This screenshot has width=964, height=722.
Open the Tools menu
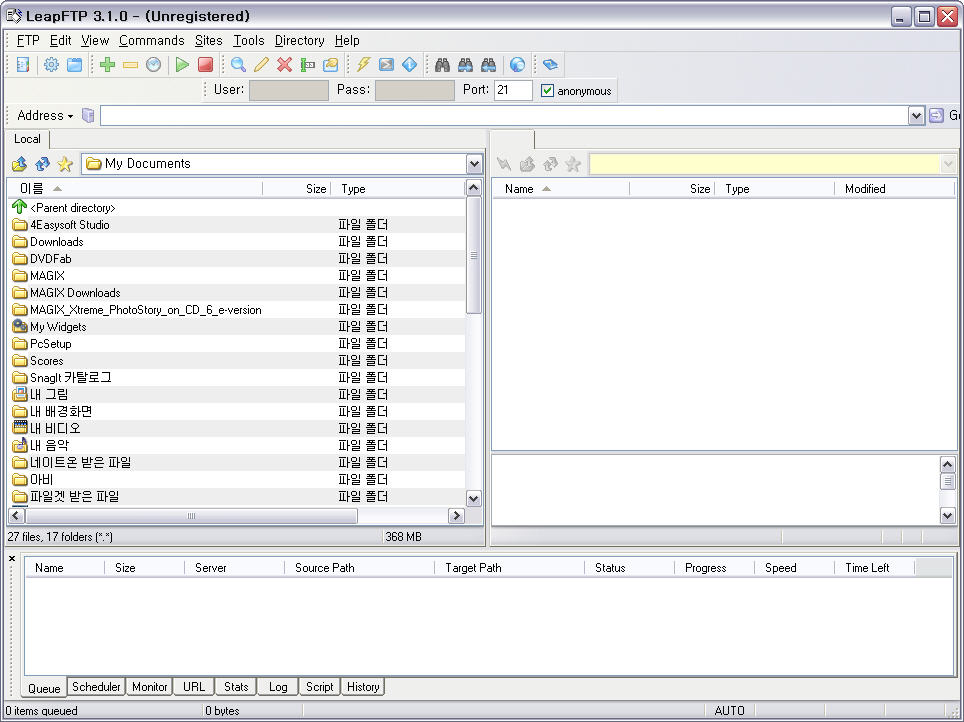248,41
